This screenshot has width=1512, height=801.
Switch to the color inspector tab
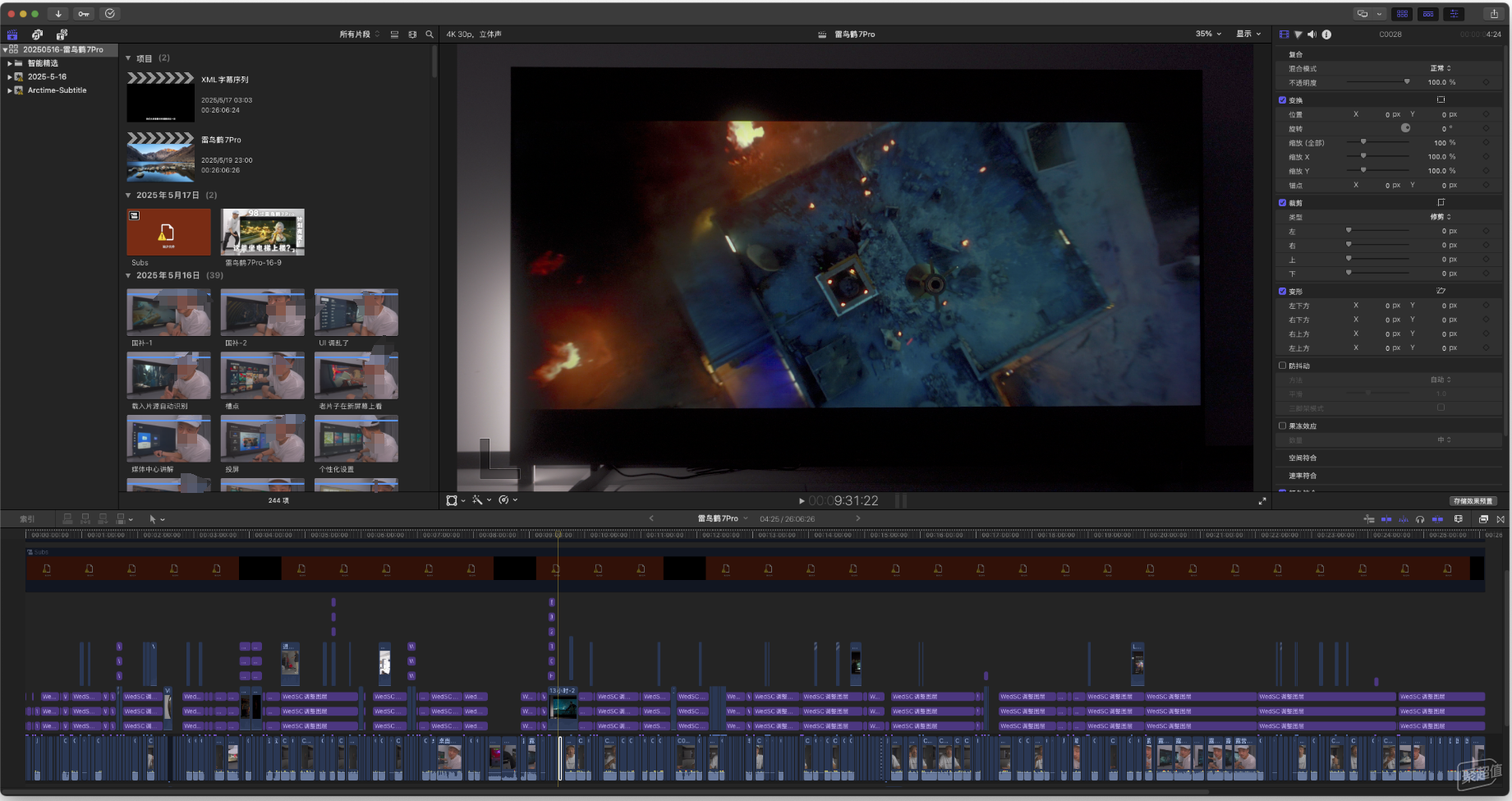[1298, 35]
